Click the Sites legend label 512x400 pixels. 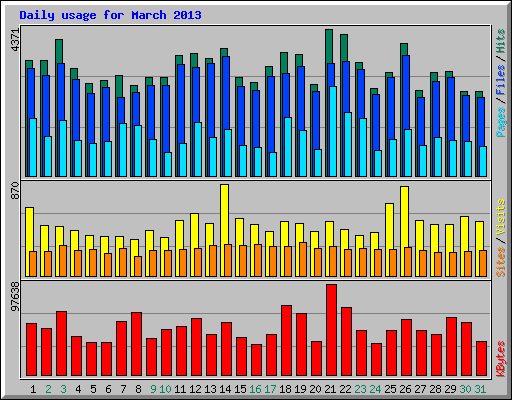[501, 262]
